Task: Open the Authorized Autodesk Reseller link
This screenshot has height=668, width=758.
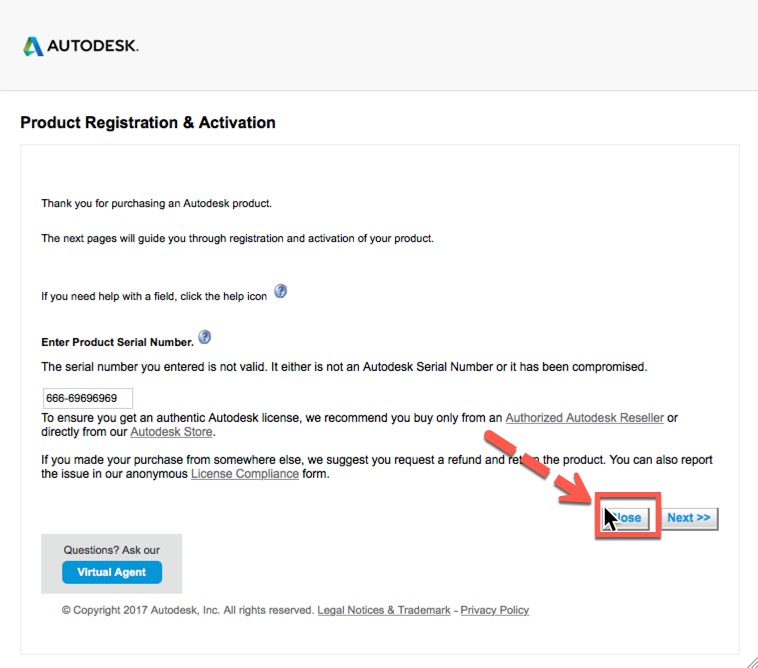Action: (x=584, y=418)
